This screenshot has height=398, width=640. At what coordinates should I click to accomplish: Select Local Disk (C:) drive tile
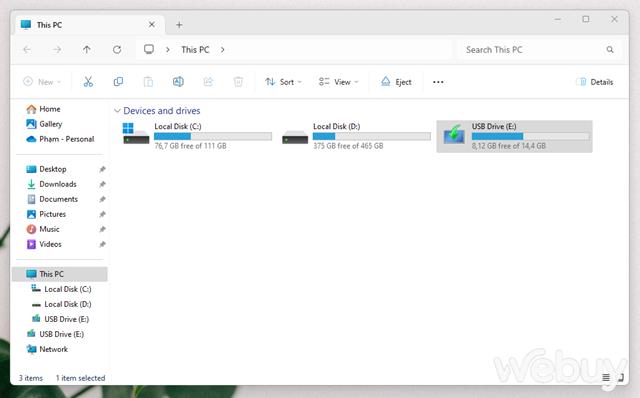click(197, 136)
